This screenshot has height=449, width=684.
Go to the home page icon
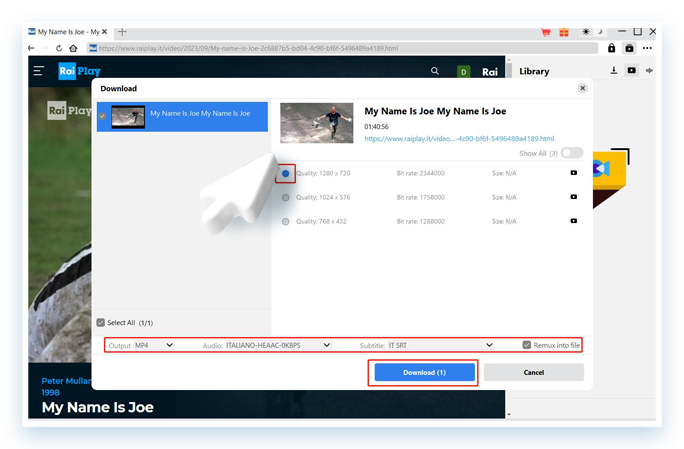coord(73,48)
